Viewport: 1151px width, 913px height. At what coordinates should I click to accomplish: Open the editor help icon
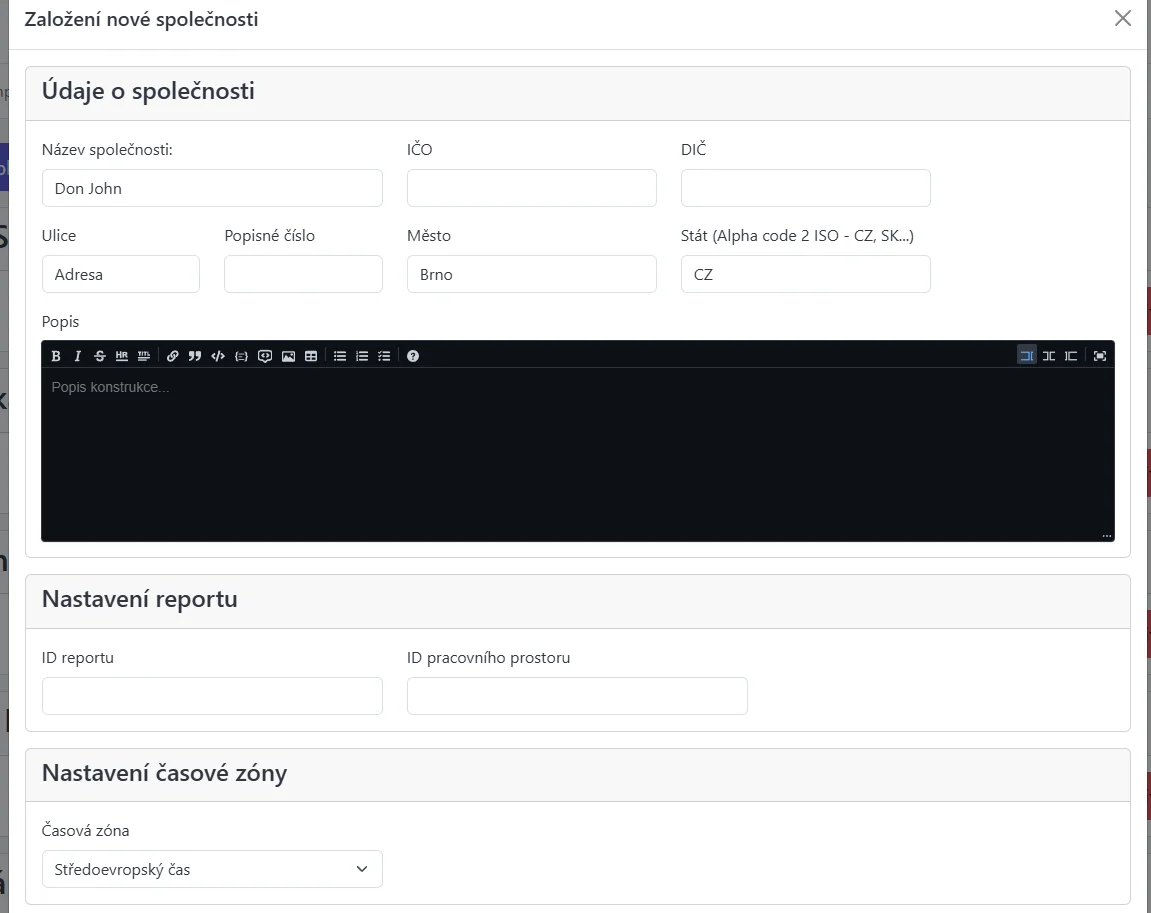[x=413, y=356]
